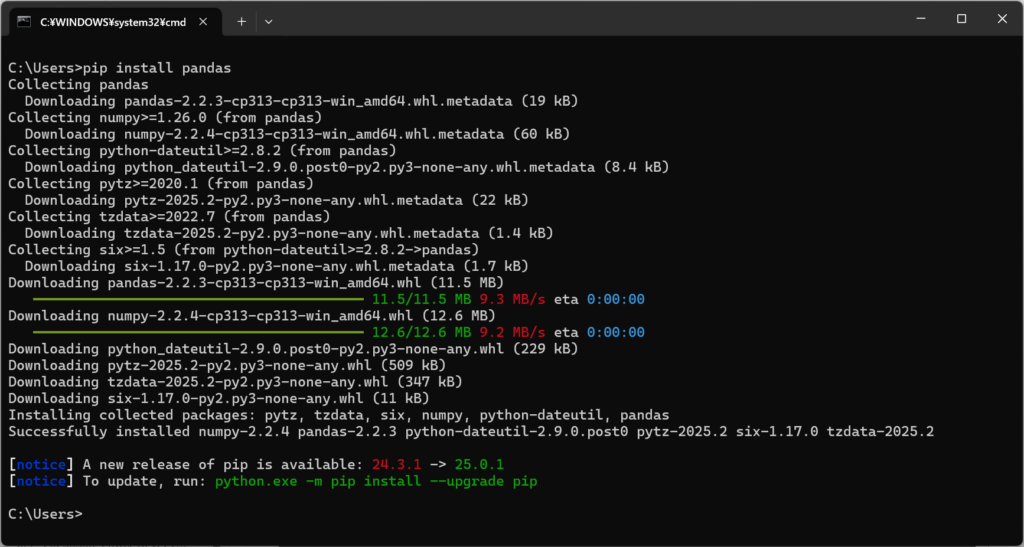Click the python_dateutil whl (229 kB) download line
The width and height of the screenshot is (1024, 547).
(x=293, y=349)
